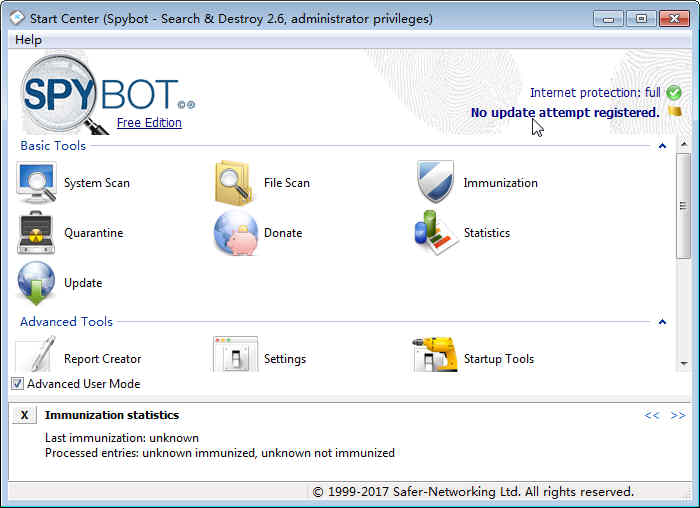Screen dimensions: 700x508
Task: Open the Statistics chart icon
Action: [x=435, y=233]
